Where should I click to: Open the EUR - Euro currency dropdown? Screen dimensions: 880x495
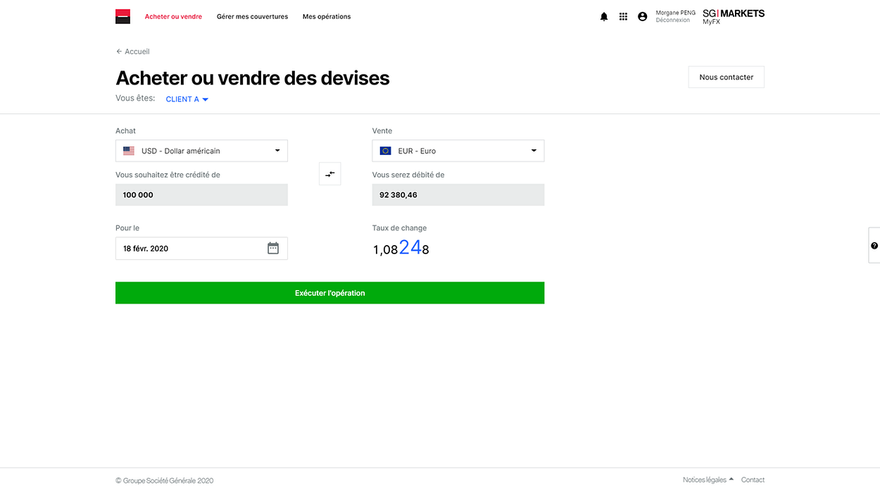[458, 151]
